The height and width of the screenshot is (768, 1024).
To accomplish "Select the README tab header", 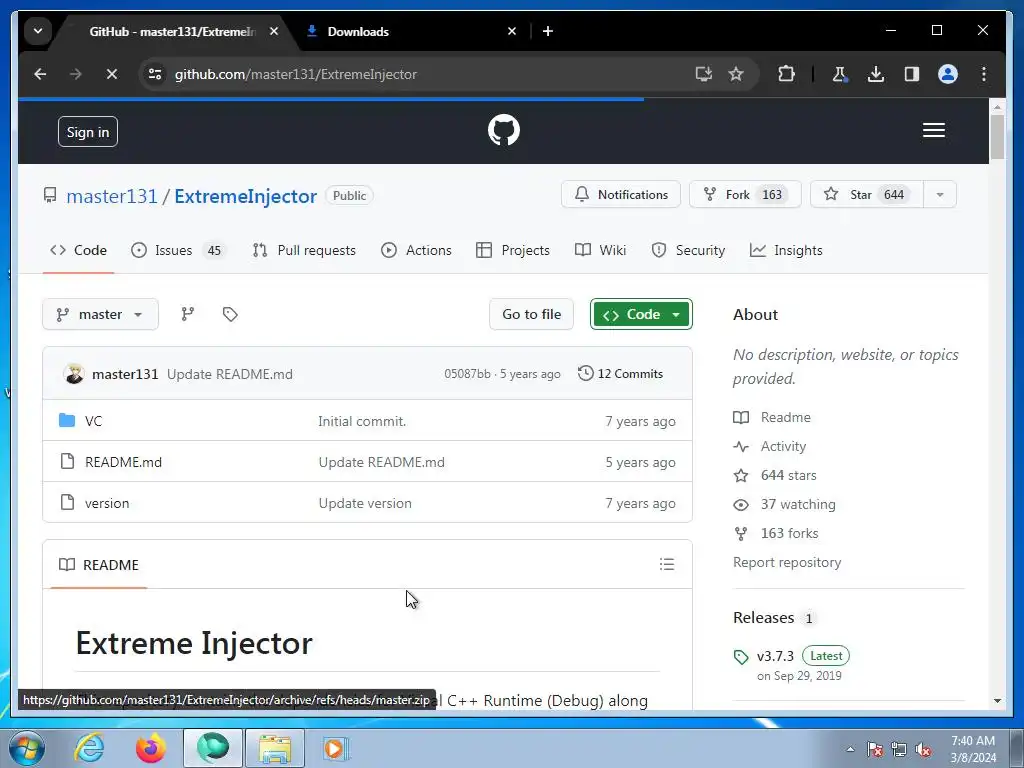I will pos(99,565).
